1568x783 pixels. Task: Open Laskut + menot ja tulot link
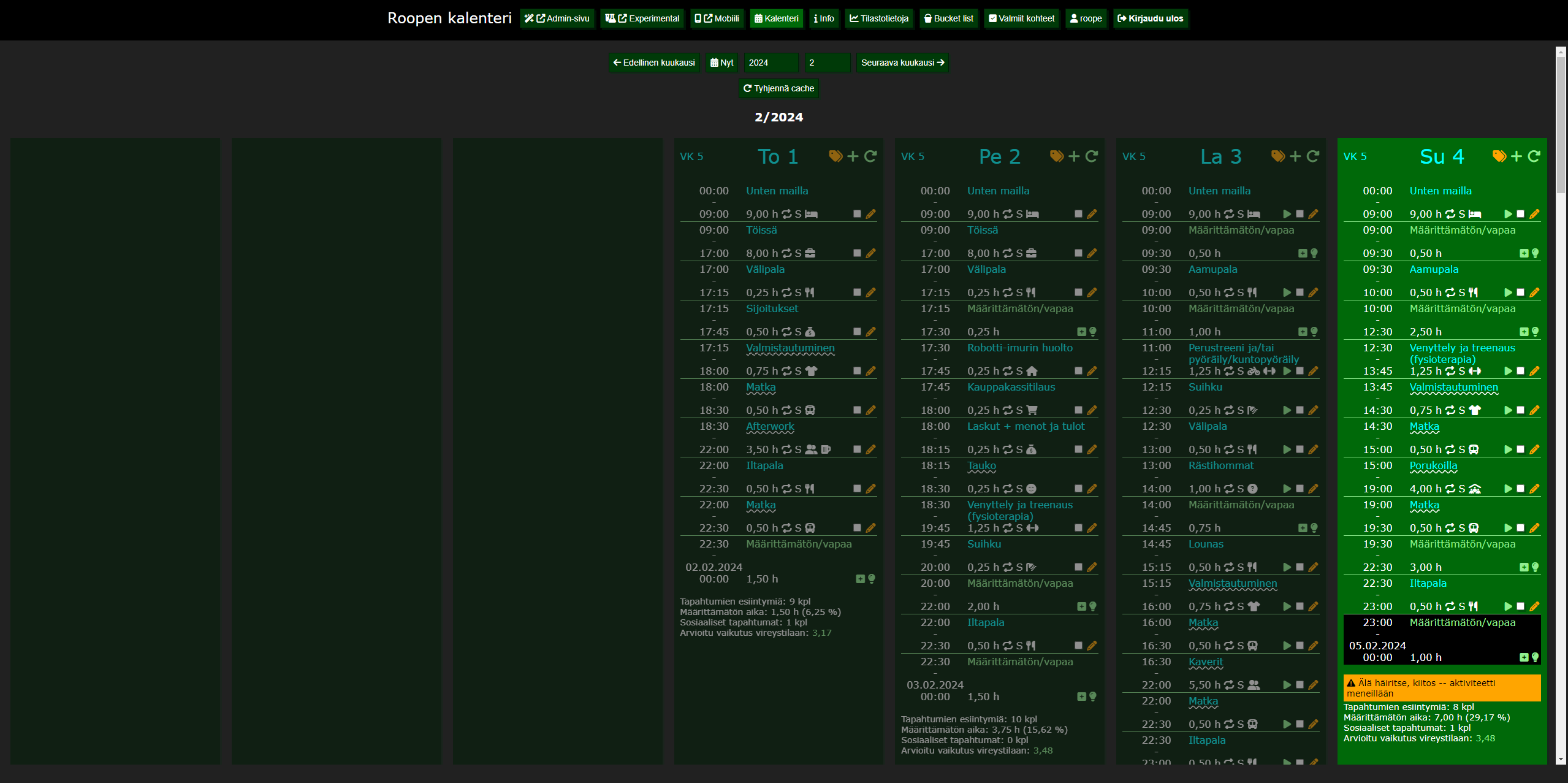[x=1026, y=426]
